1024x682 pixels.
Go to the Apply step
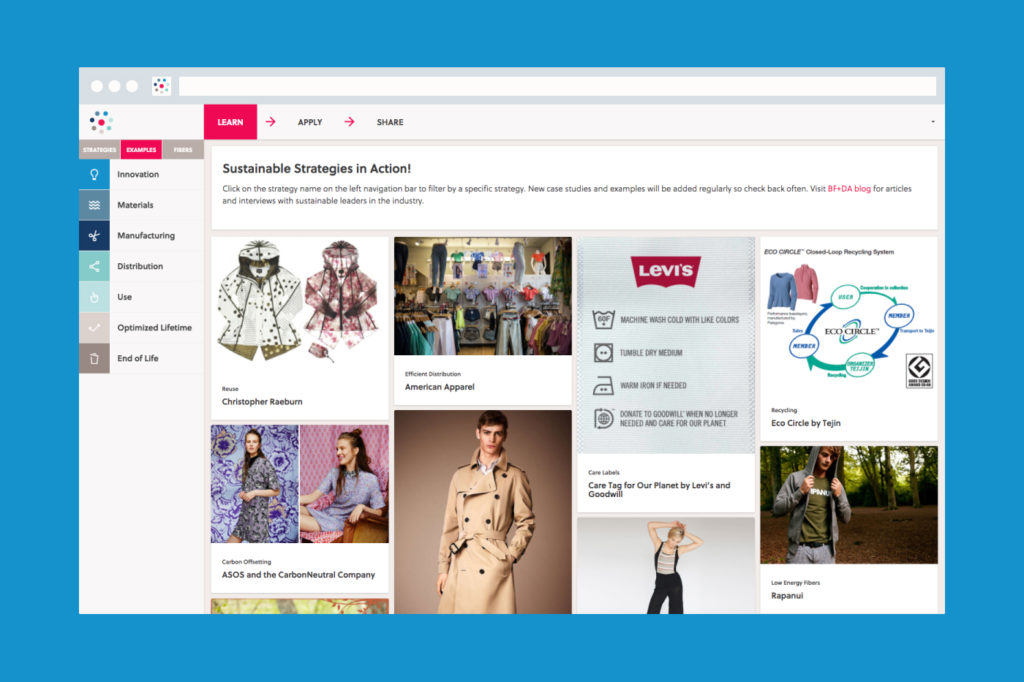click(310, 122)
